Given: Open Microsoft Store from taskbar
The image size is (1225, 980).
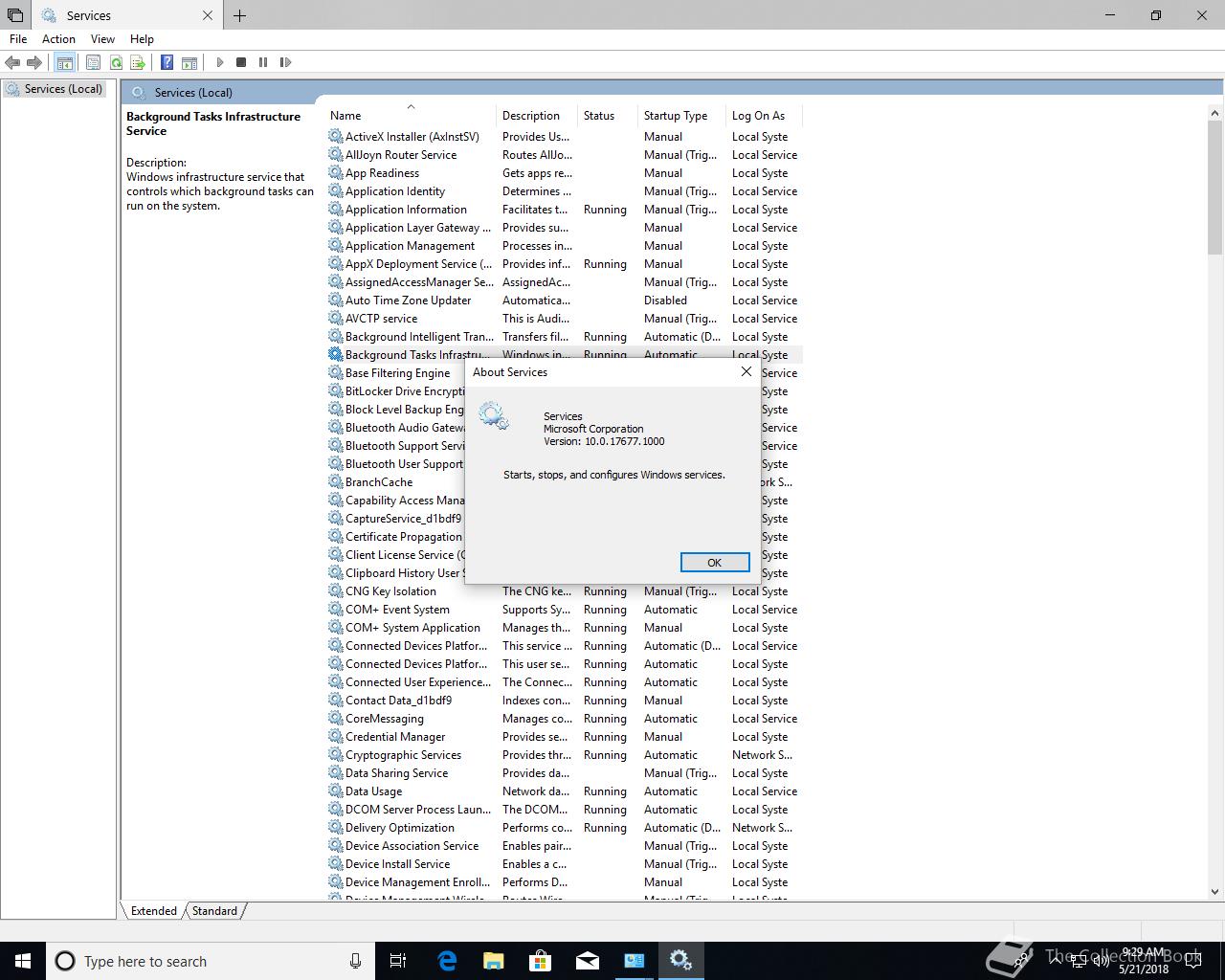Looking at the screenshot, I should click(x=541, y=961).
